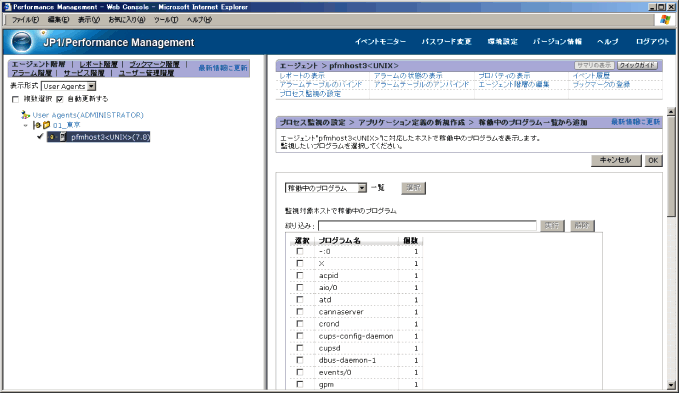Check the box for program -:0
The height and width of the screenshot is (393, 679).
click(300, 251)
